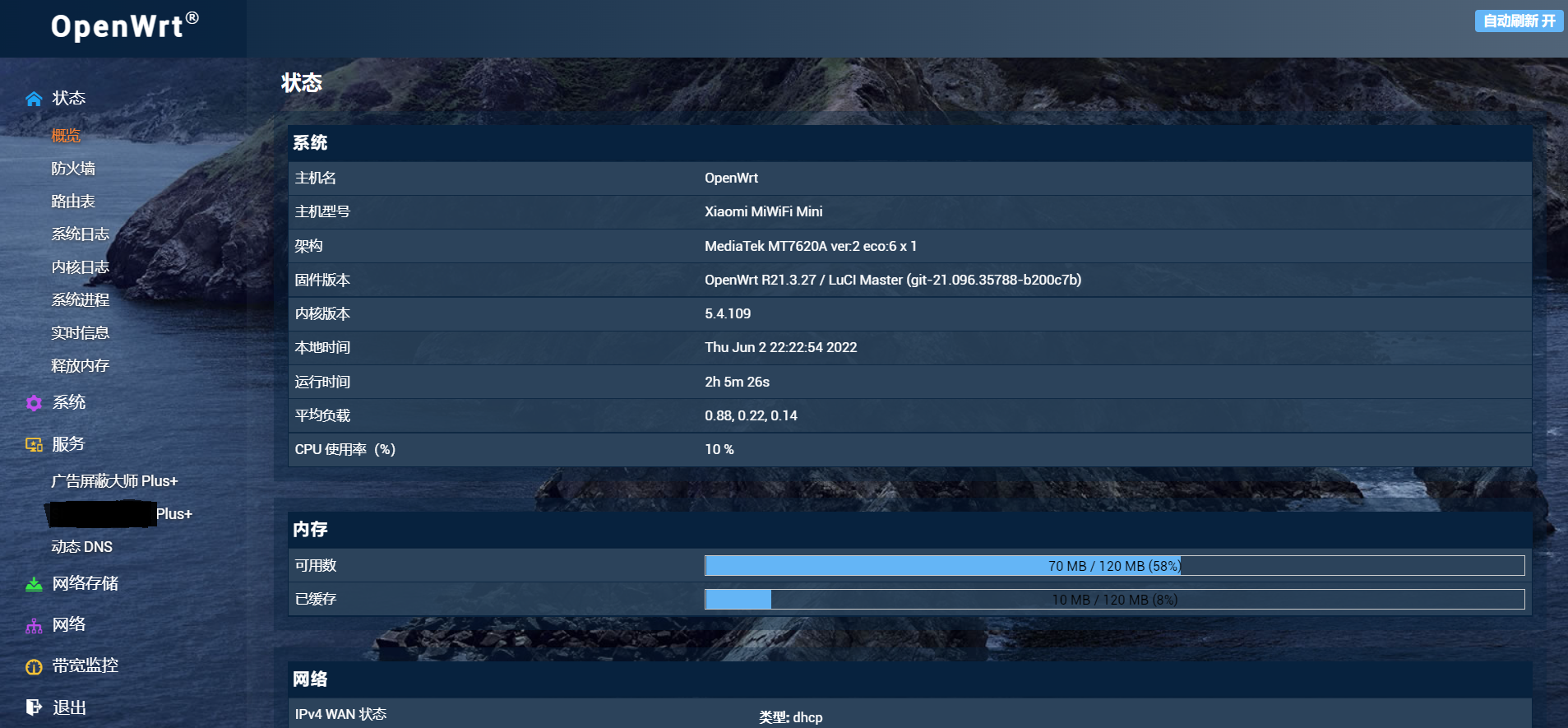Image resolution: width=1568 pixels, height=728 pixels.
Task: Collapse the 服务 menu section
Action: point(69,444)
